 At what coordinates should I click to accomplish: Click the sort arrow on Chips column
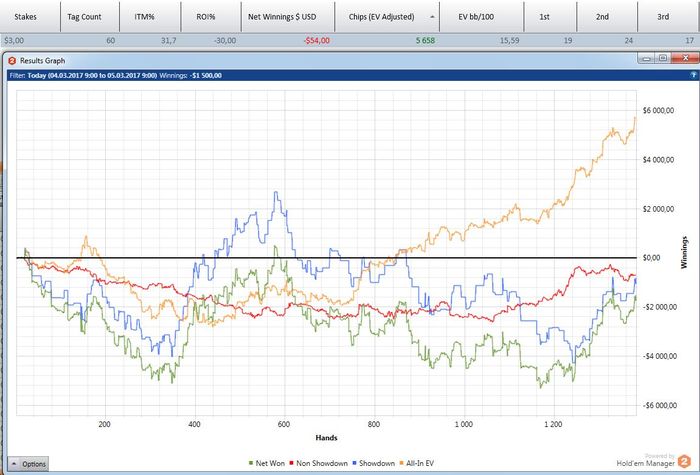pos(432,17)
